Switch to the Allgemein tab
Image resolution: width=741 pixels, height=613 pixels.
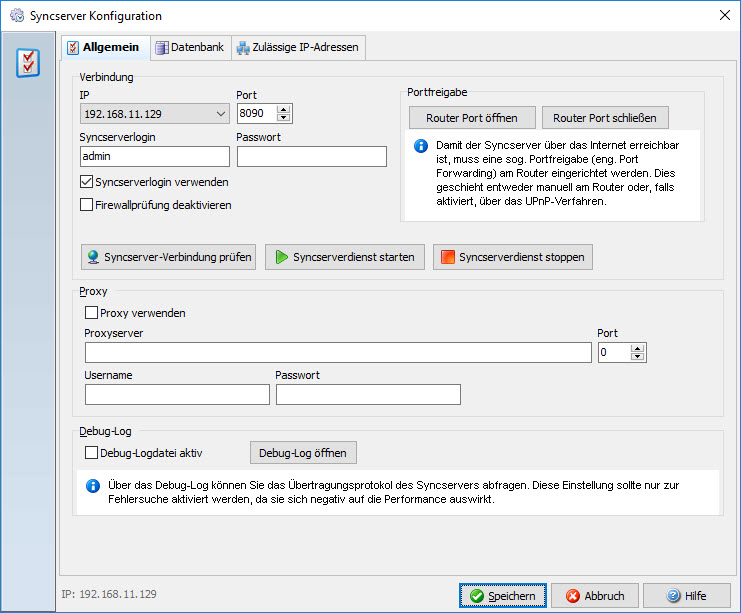pos(105,47)
